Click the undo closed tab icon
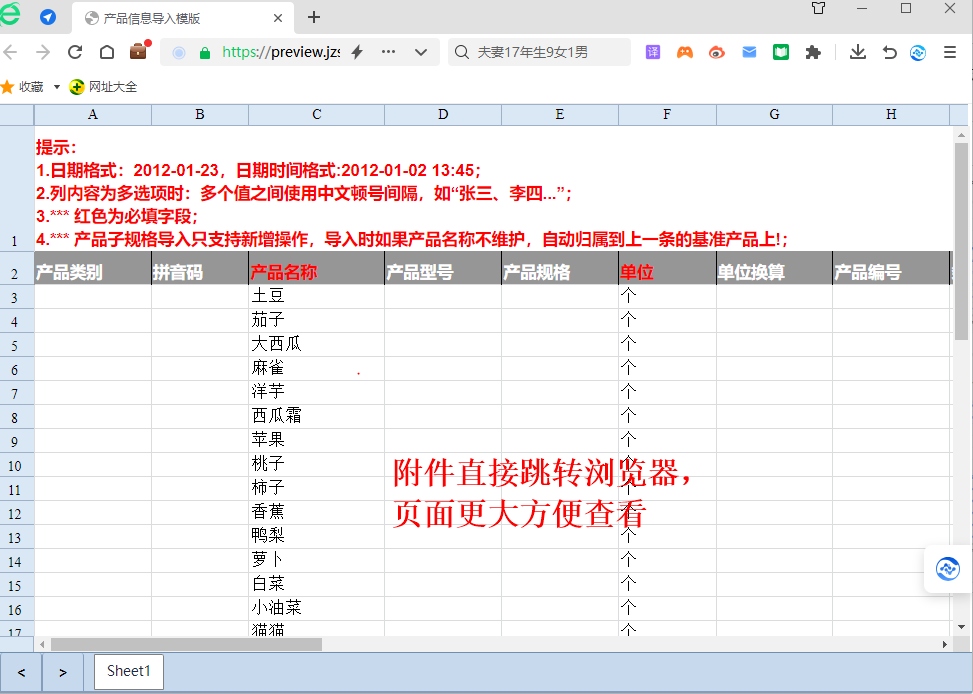The width and height of the screenshot is (973, 694). point(890,52)
